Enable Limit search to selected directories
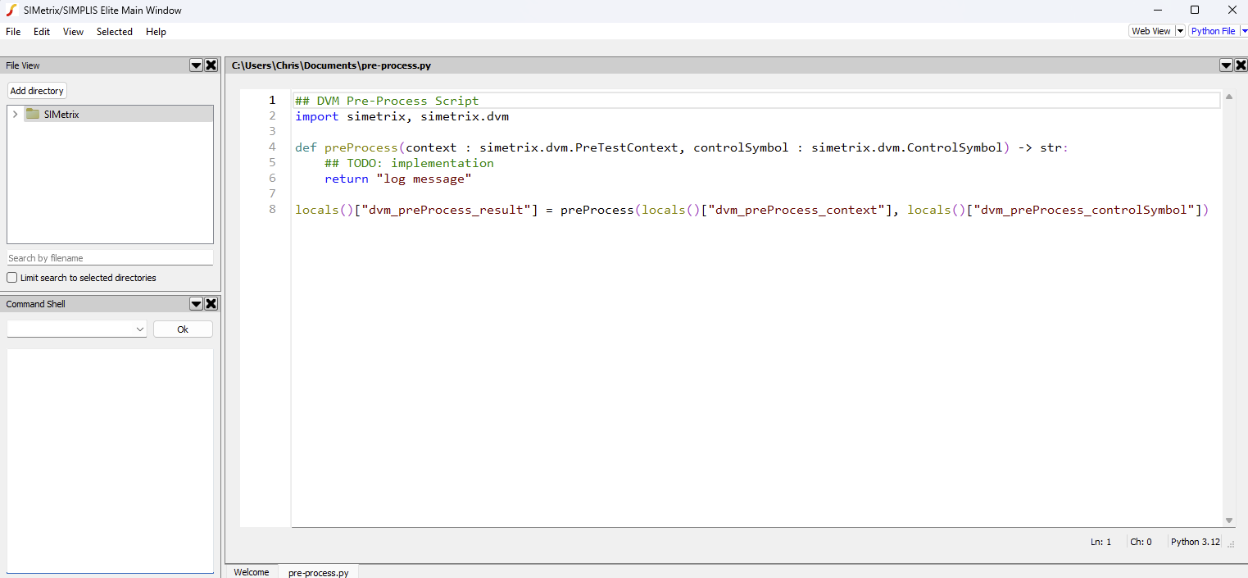 pos(11,277)
